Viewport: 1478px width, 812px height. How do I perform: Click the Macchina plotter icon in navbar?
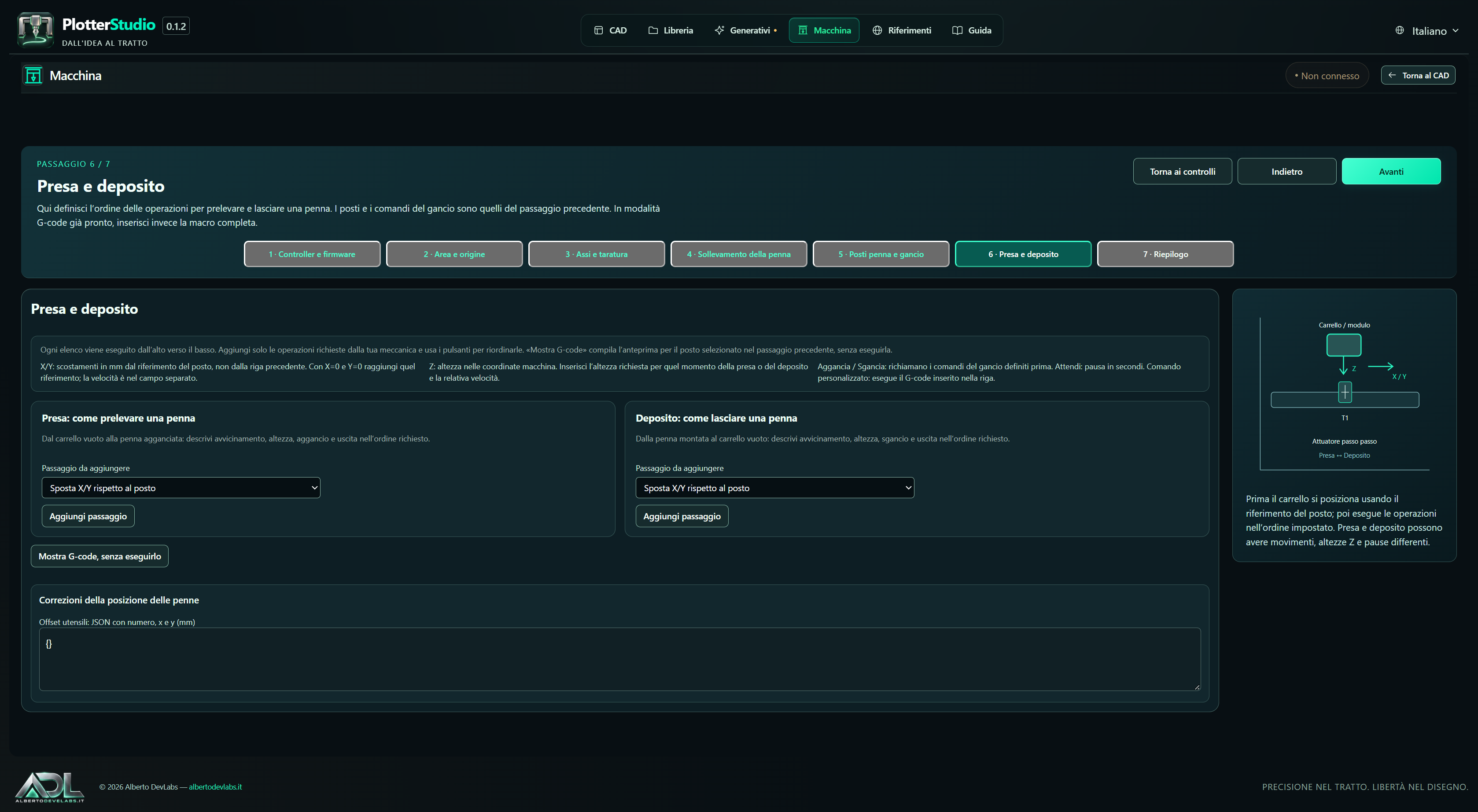pos(803,30)
